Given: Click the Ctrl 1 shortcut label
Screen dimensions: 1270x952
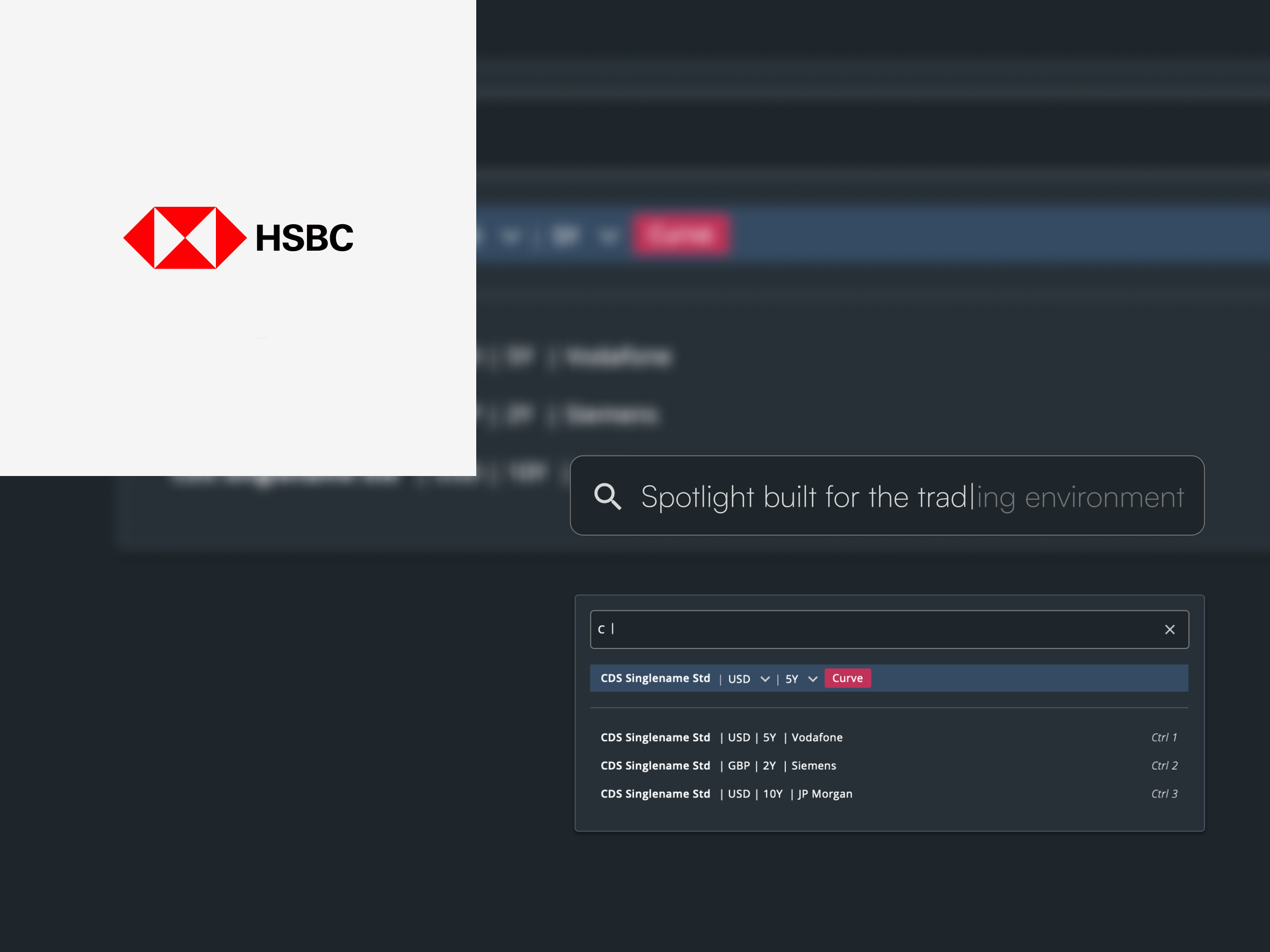Looking at the screenshot, I should (1164, 737).
